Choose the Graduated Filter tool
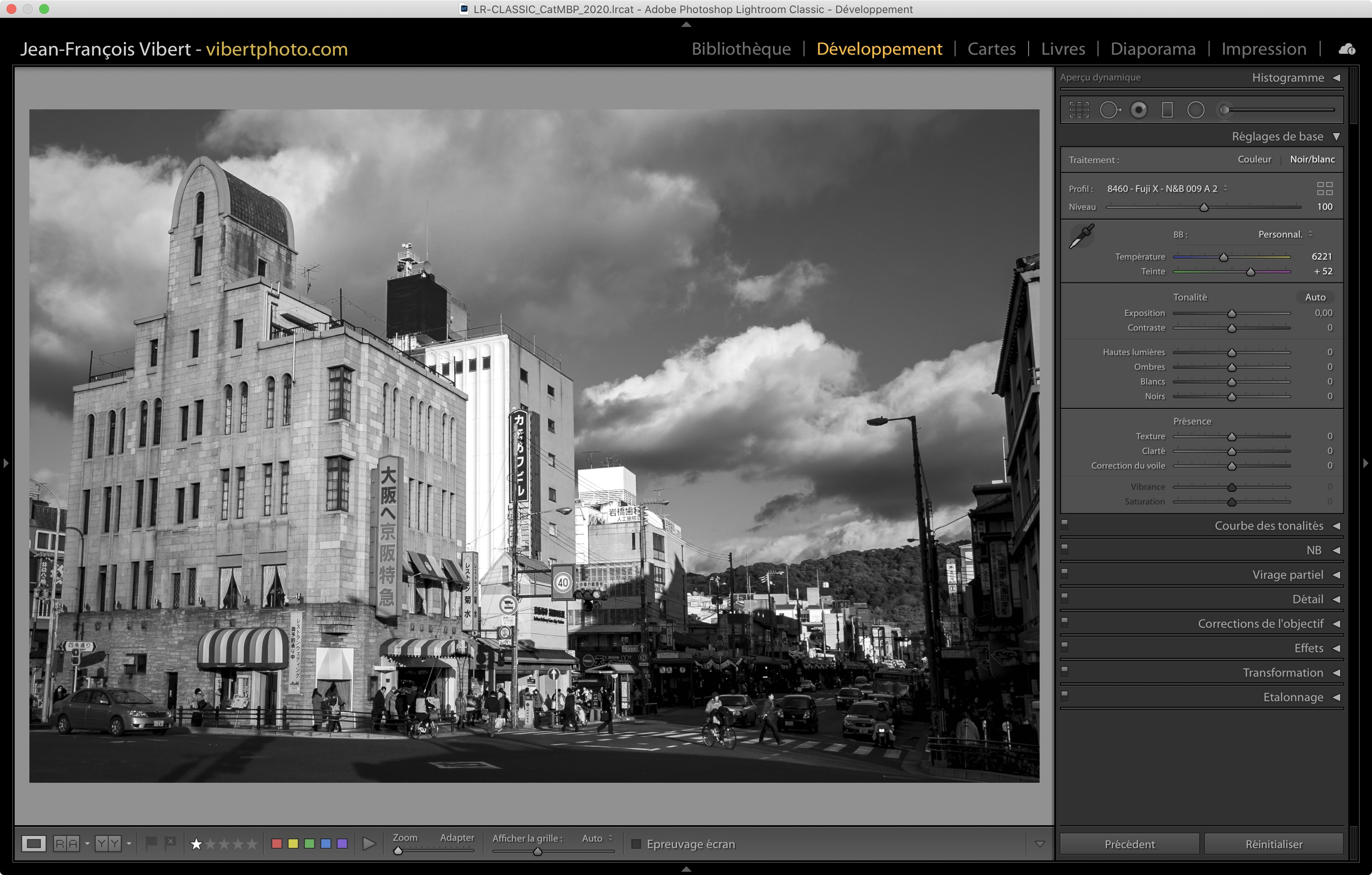 tap(1167, 110)
